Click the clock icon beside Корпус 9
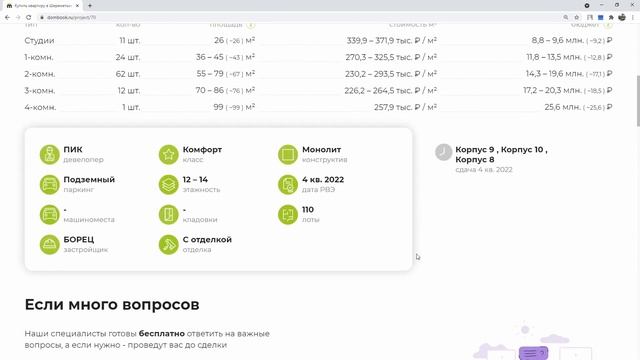Screen dimensions: 640x360 (x=443, y=152)
